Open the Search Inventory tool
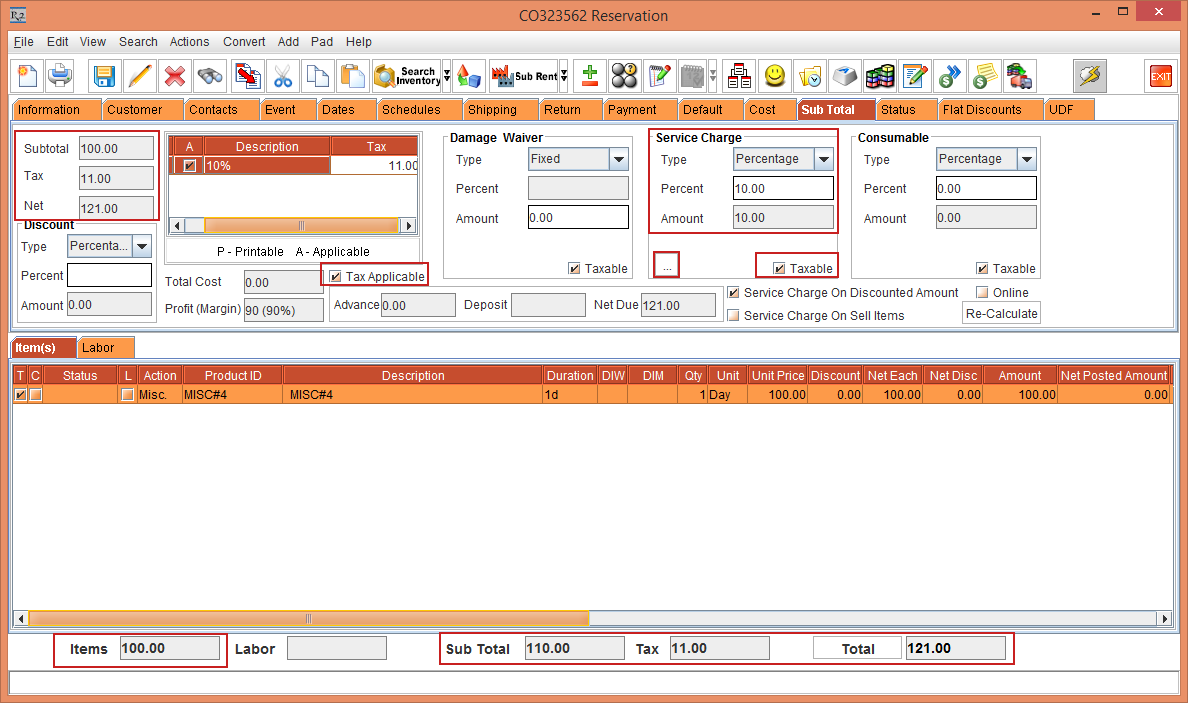Image resolution: width=1188 pixels, height=703 pixels. click(x=404, y=76)
